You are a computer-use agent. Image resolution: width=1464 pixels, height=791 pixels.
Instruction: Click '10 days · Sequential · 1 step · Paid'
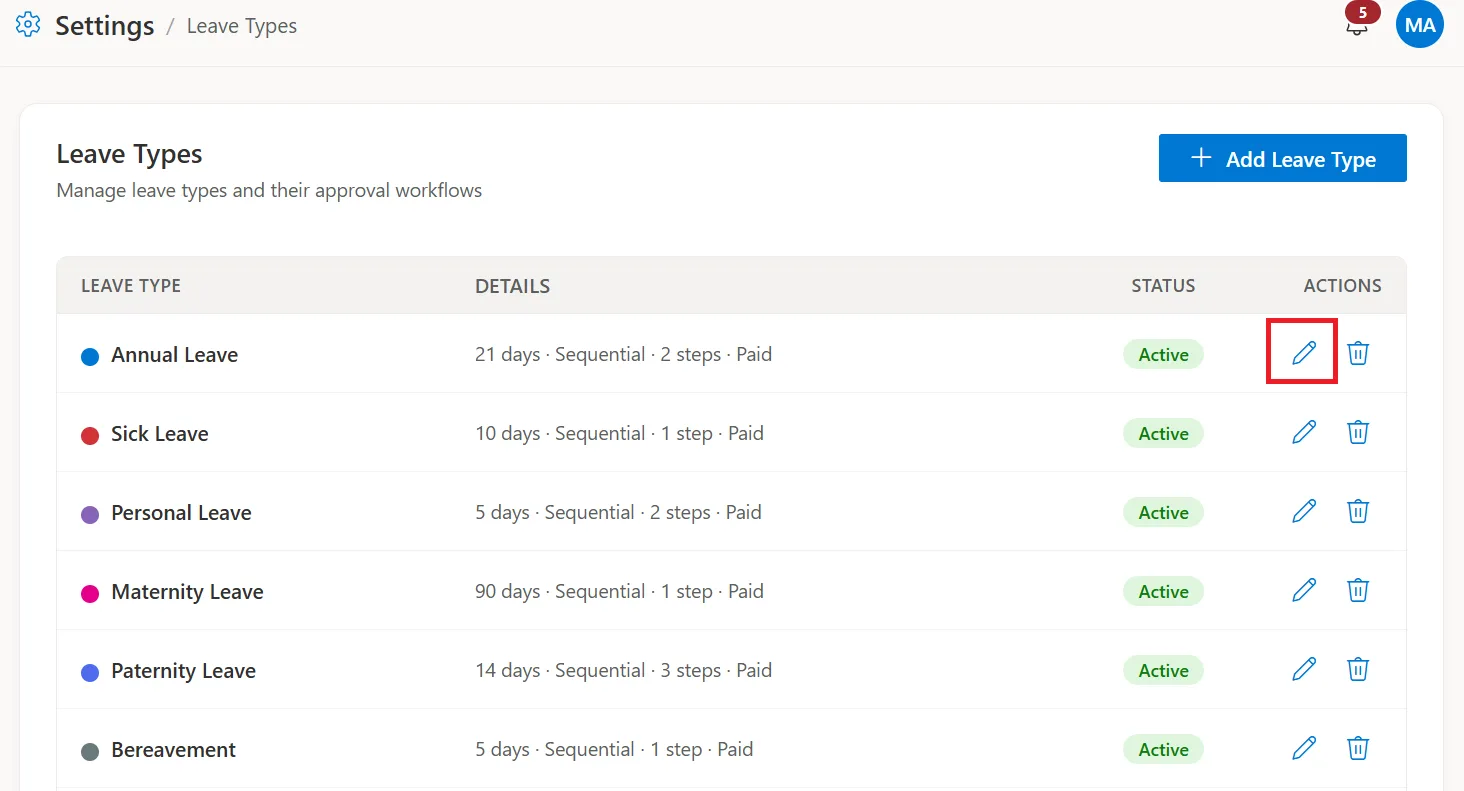point(619,433)
